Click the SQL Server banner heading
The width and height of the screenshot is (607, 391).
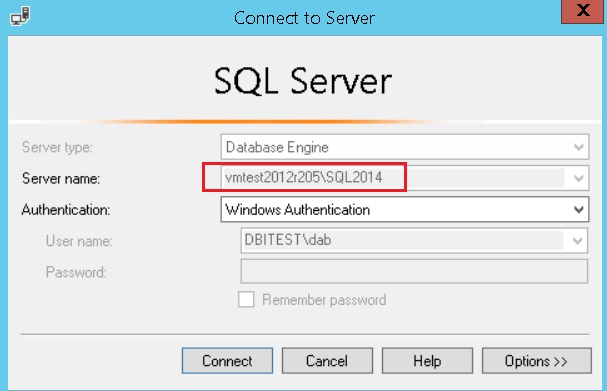point(303,81)
